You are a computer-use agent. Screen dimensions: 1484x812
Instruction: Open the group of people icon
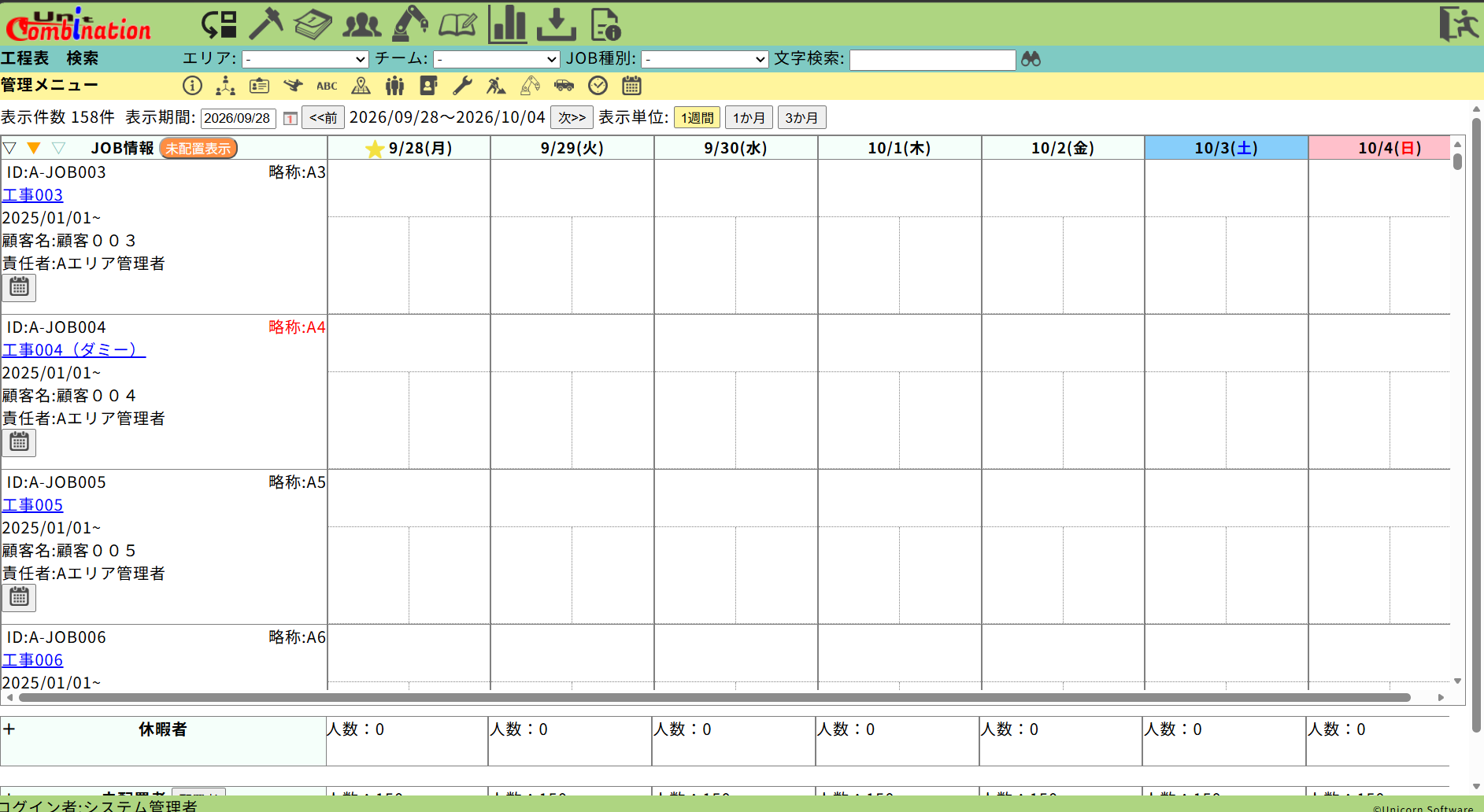362,25
